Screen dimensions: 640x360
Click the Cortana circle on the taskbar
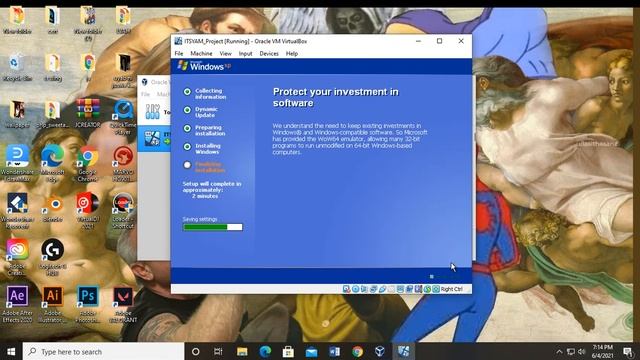pos(196,351)
